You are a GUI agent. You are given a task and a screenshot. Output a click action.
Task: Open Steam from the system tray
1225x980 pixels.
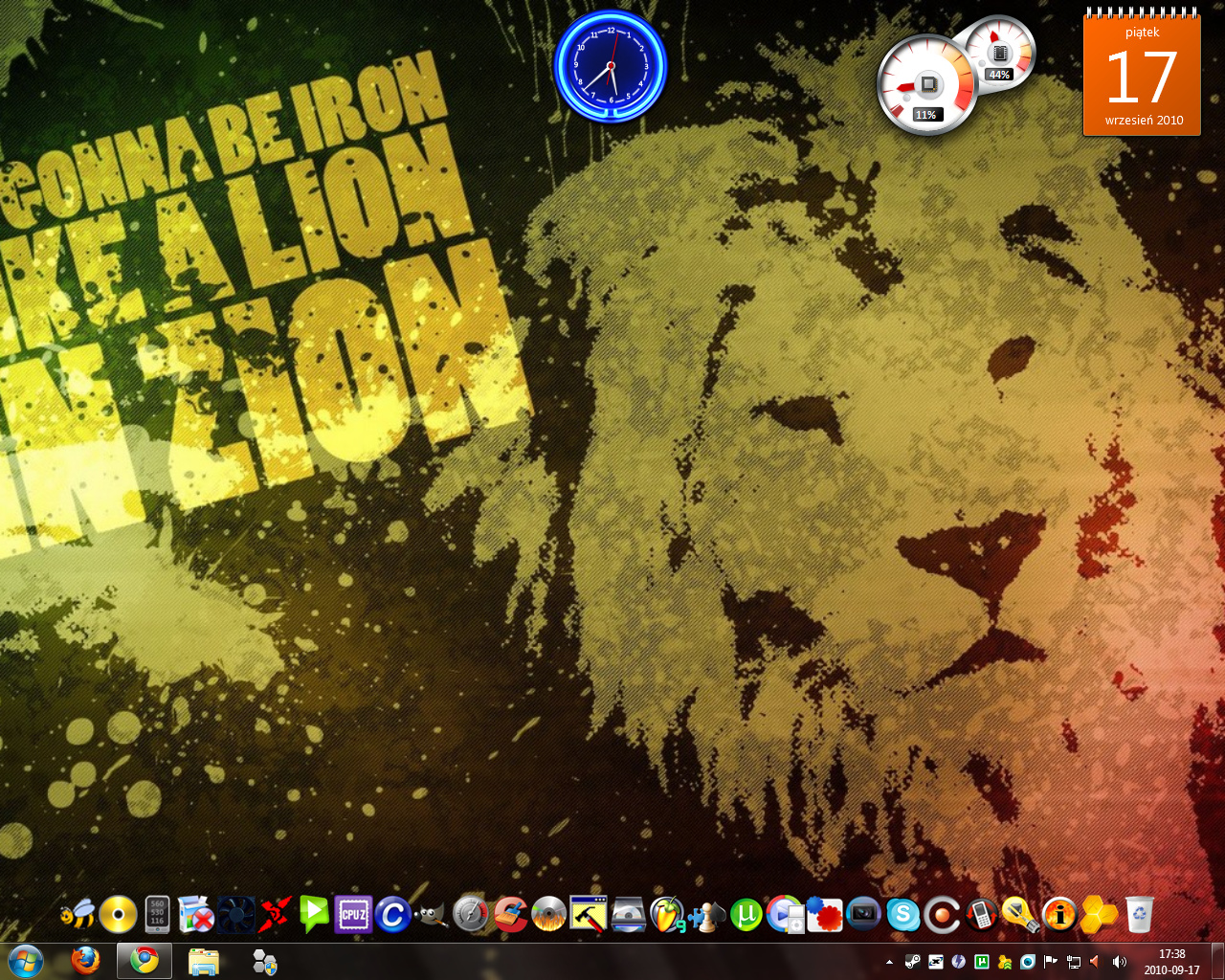(x=913, y=962)
